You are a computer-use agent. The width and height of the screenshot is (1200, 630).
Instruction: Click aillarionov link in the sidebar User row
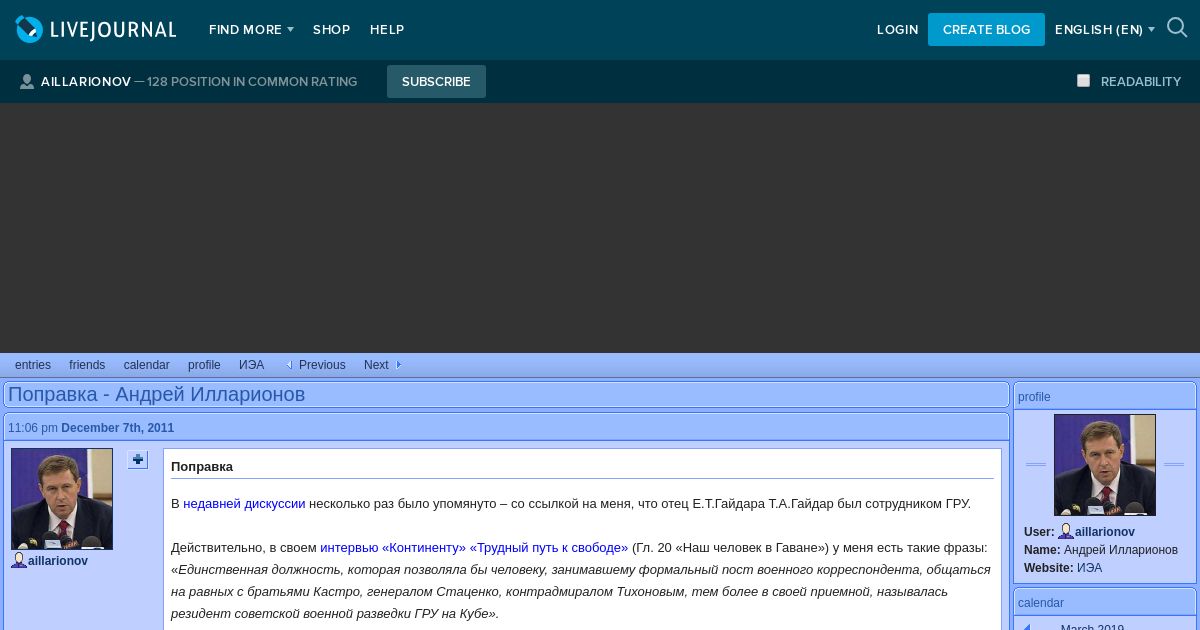point(1105,532)
